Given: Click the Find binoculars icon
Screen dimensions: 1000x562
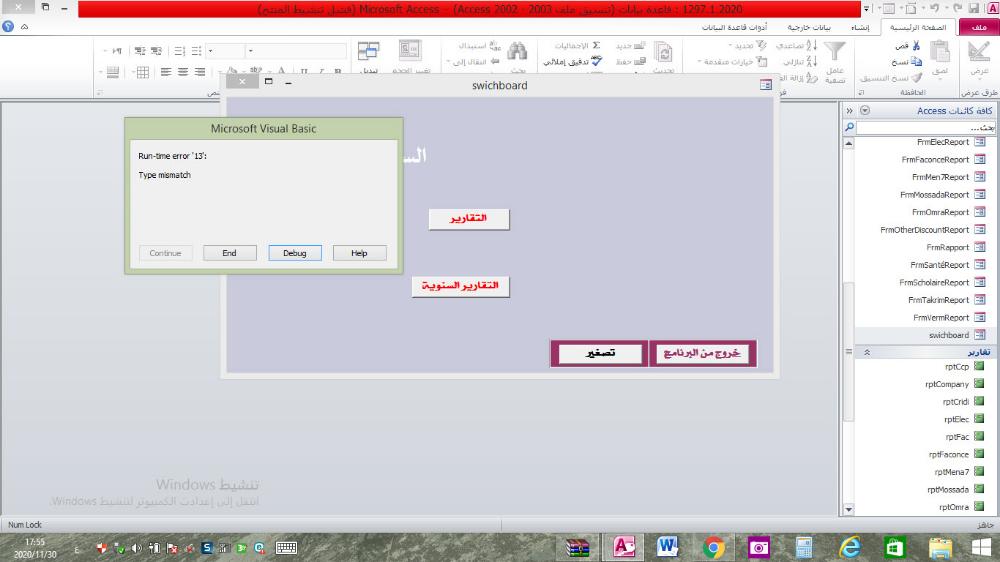Looking at the screenshot, I should coord(517,53).
